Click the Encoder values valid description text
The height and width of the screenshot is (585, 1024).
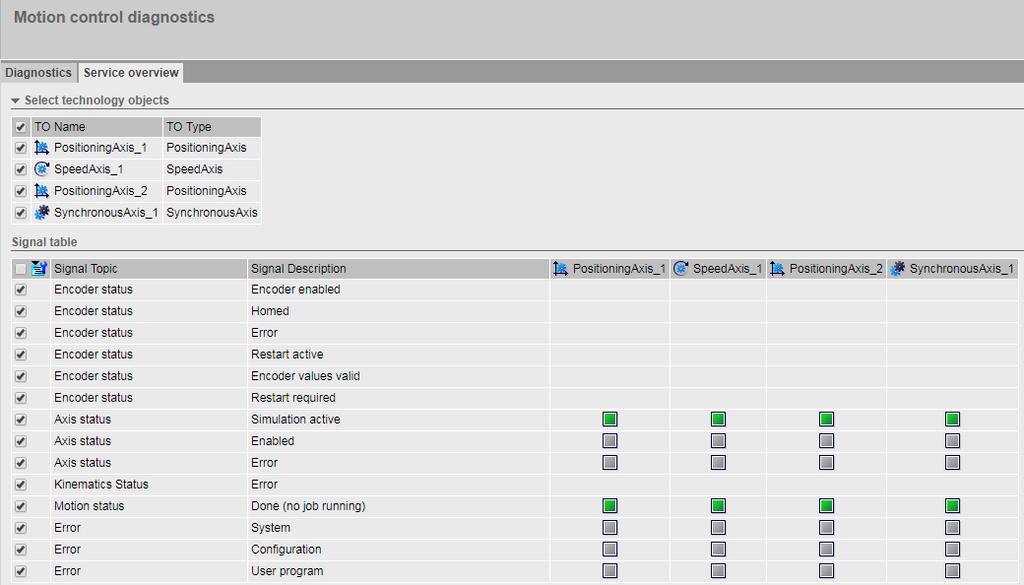tap(305, 375)
